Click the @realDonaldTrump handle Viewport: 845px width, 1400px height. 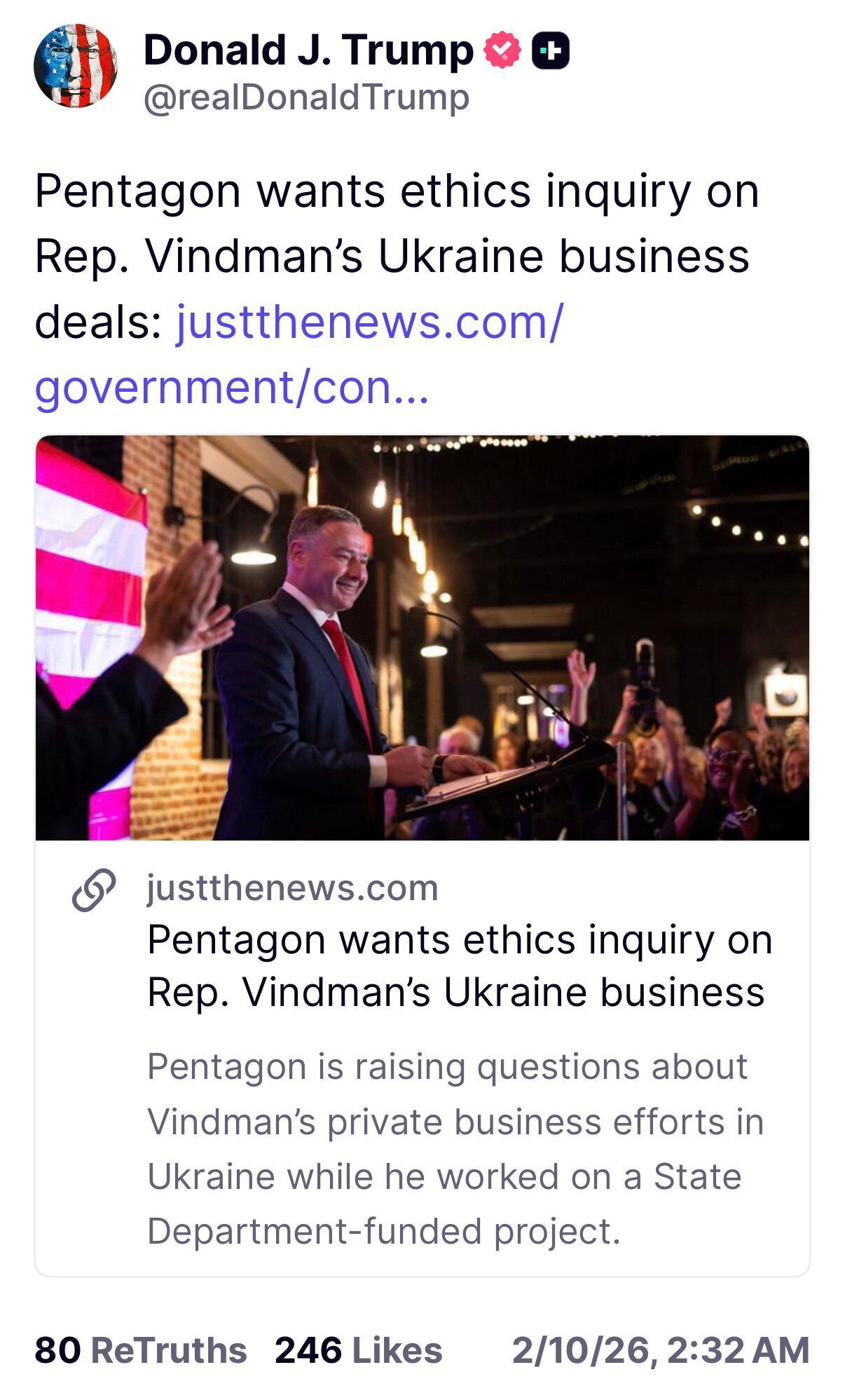(305, 99)
